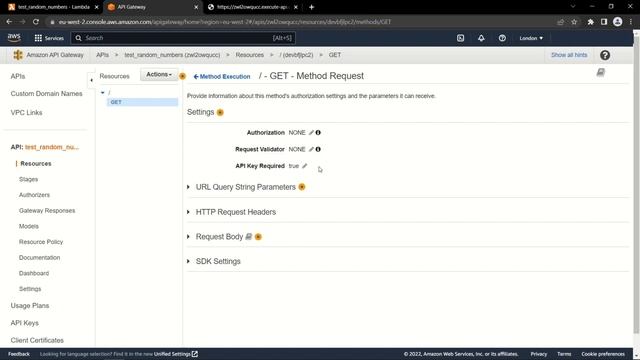Image resolution: width=640 pixels, height=360 pixels.
Task: Switch to the Lambda test_random_numbers tab
Action: [53, 7]
